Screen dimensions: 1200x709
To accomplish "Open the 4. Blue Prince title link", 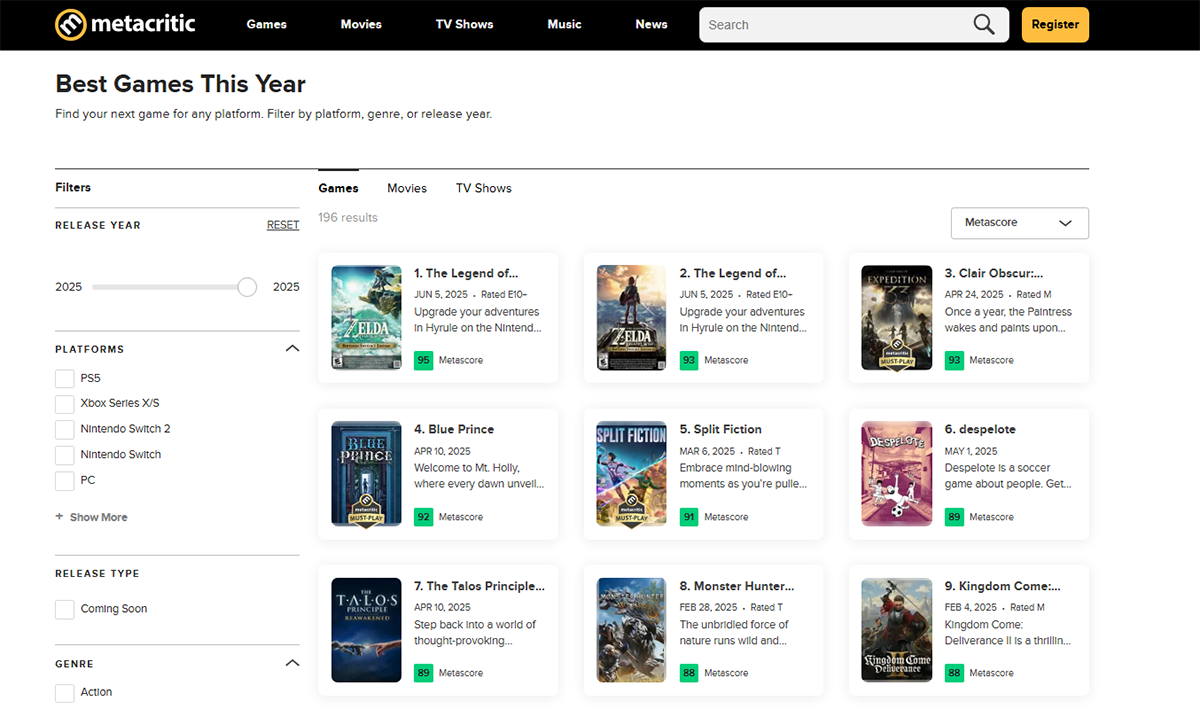I will point(454,429).
